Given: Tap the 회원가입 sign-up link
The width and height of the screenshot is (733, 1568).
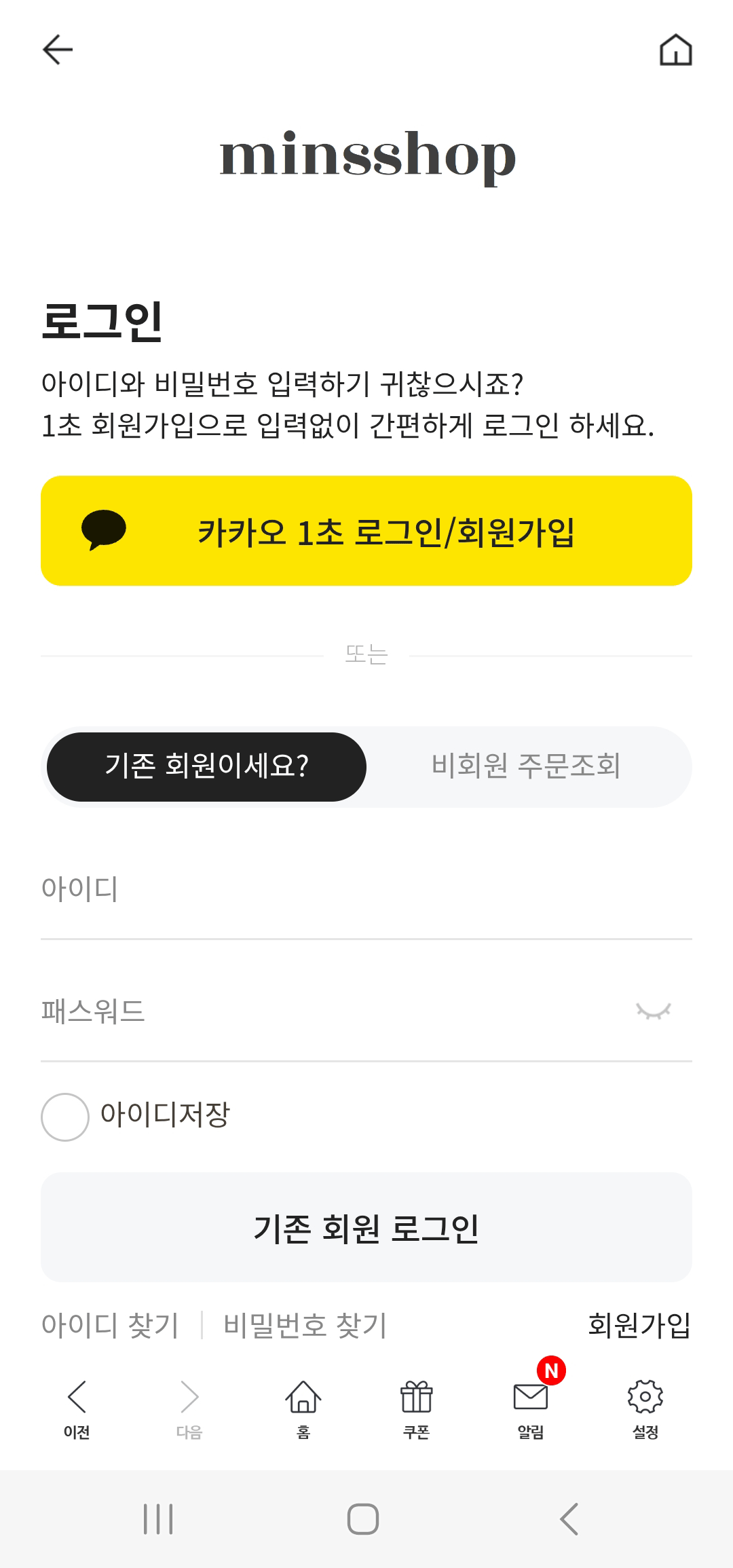Looking at the screenshot, I should [x=639, y=1325].
